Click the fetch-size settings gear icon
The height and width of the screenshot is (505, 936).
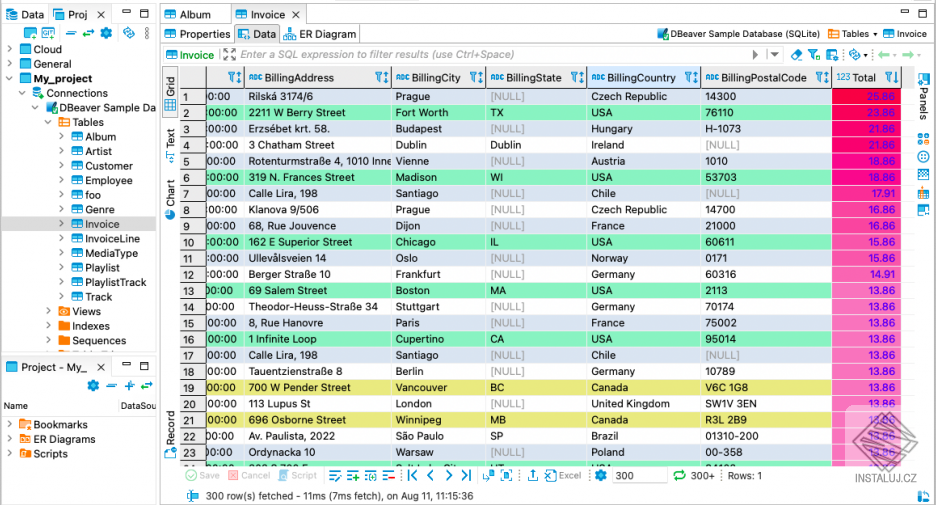coord(601,476)
